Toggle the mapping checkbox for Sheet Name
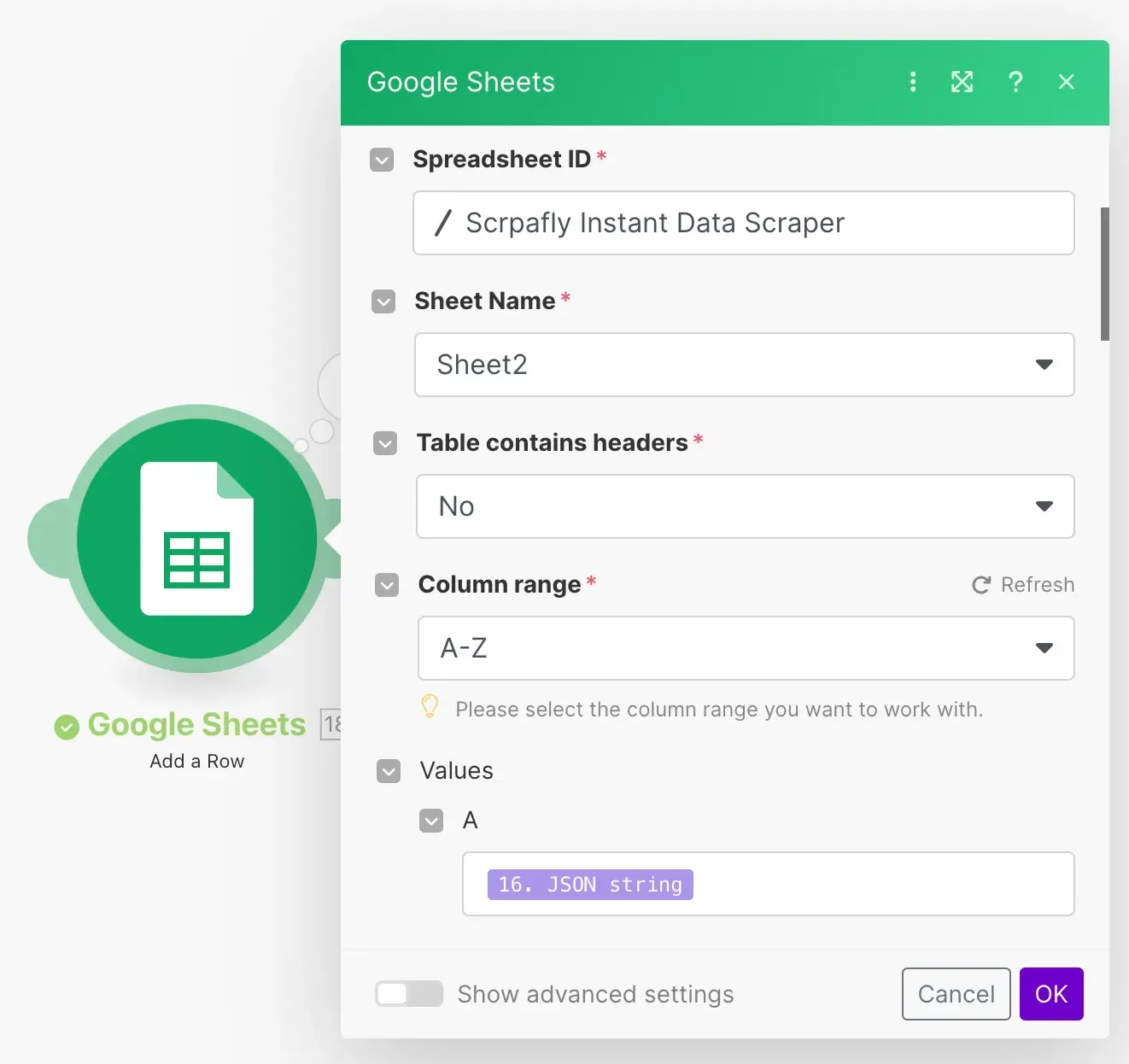This screenshot has height=1064, width=1129. point(383,301)
